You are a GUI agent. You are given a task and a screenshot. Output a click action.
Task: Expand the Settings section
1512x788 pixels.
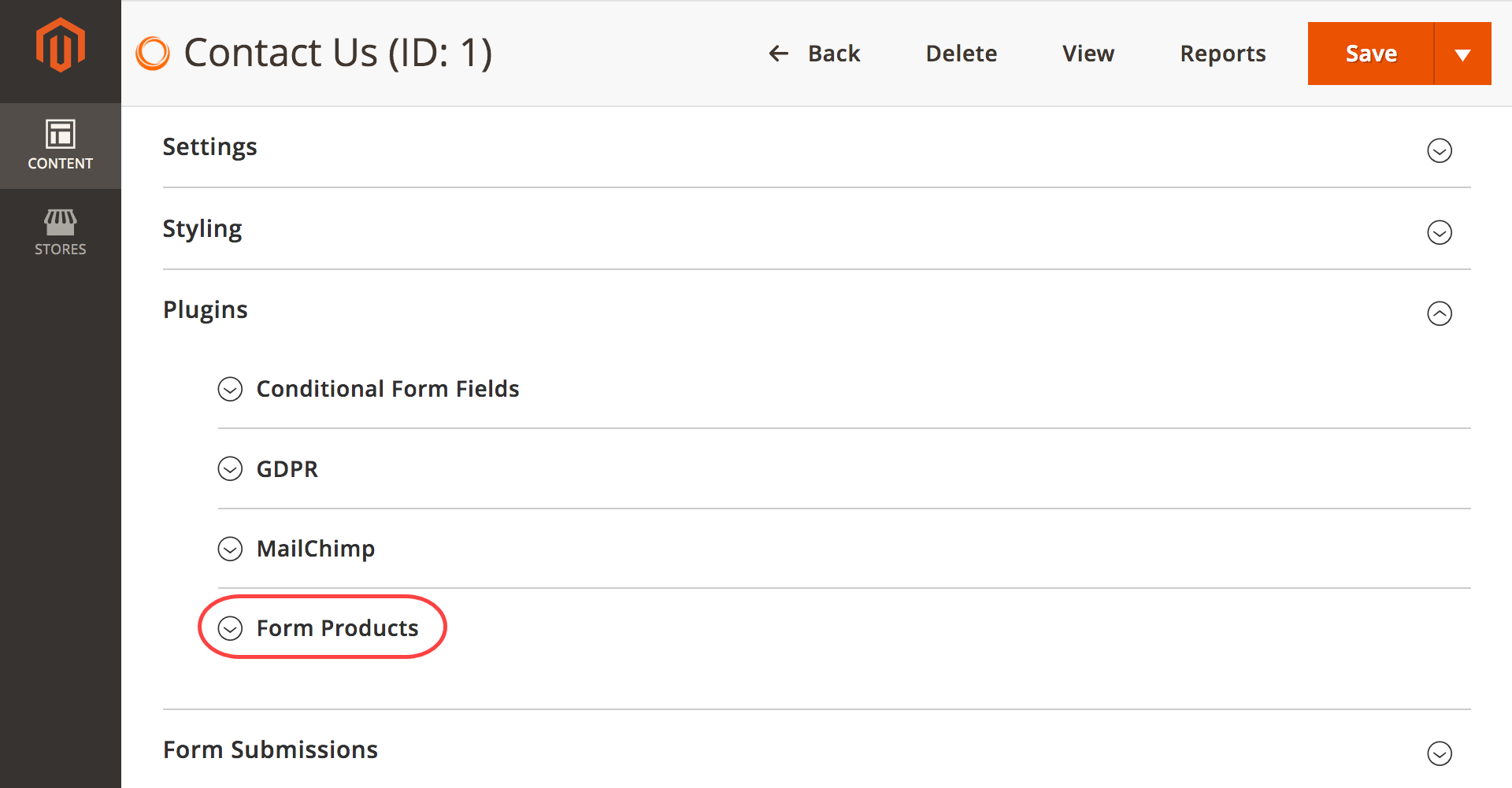coord(1440,150)
